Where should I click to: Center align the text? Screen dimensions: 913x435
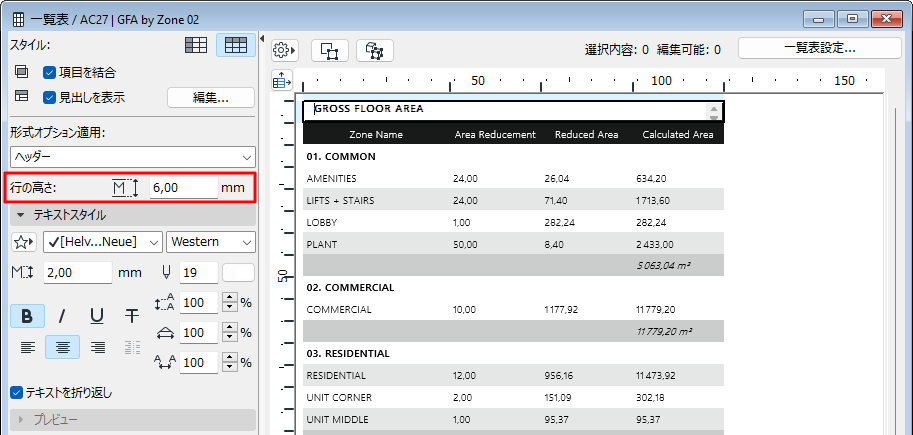pos(62,347)
